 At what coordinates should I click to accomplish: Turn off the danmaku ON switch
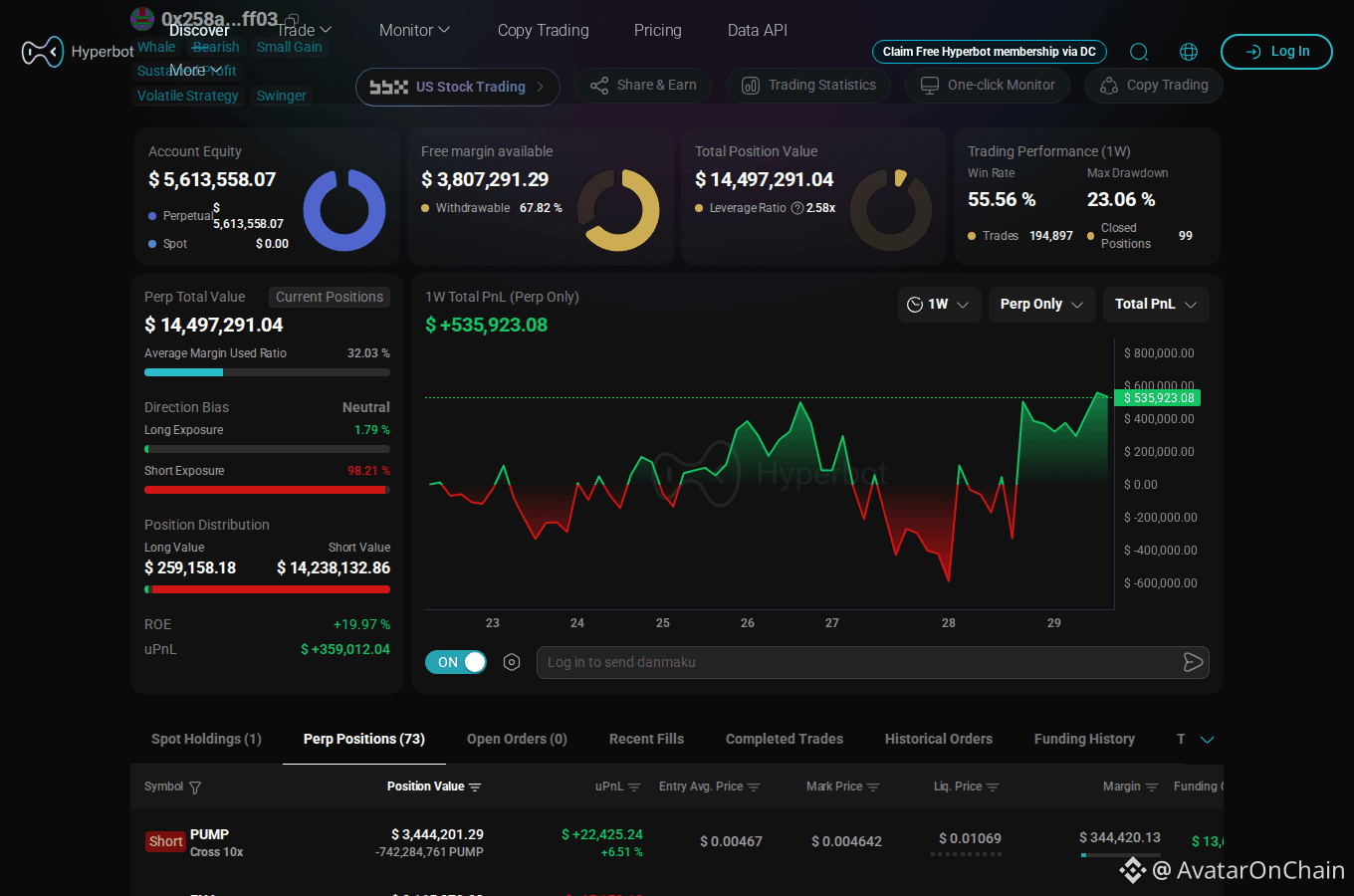(x=456, y=662)
